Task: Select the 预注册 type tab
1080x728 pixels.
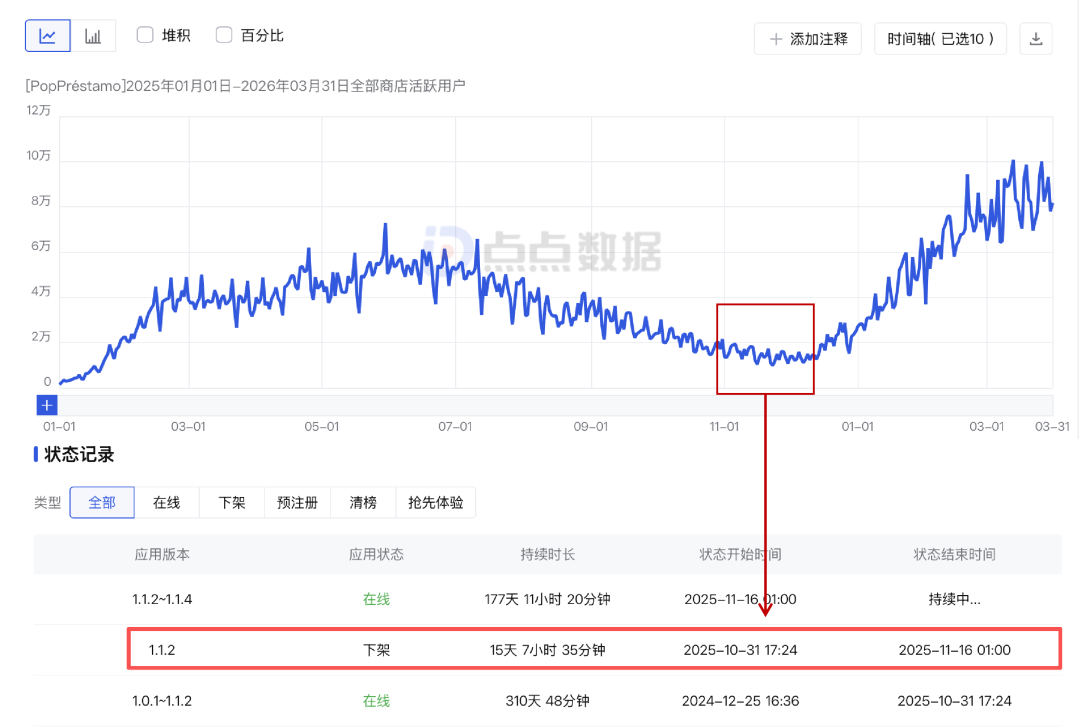Action: point(298,503)
